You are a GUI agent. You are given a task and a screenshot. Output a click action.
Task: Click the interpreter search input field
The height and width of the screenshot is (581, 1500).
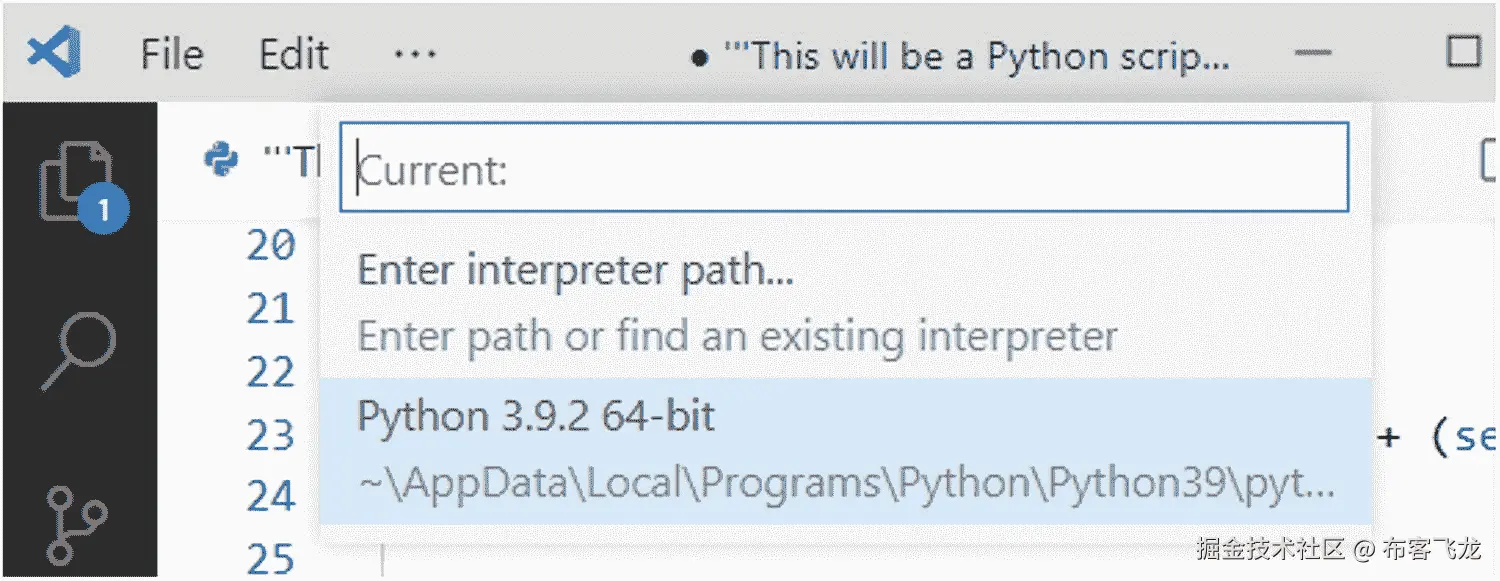tap(845, 168)
